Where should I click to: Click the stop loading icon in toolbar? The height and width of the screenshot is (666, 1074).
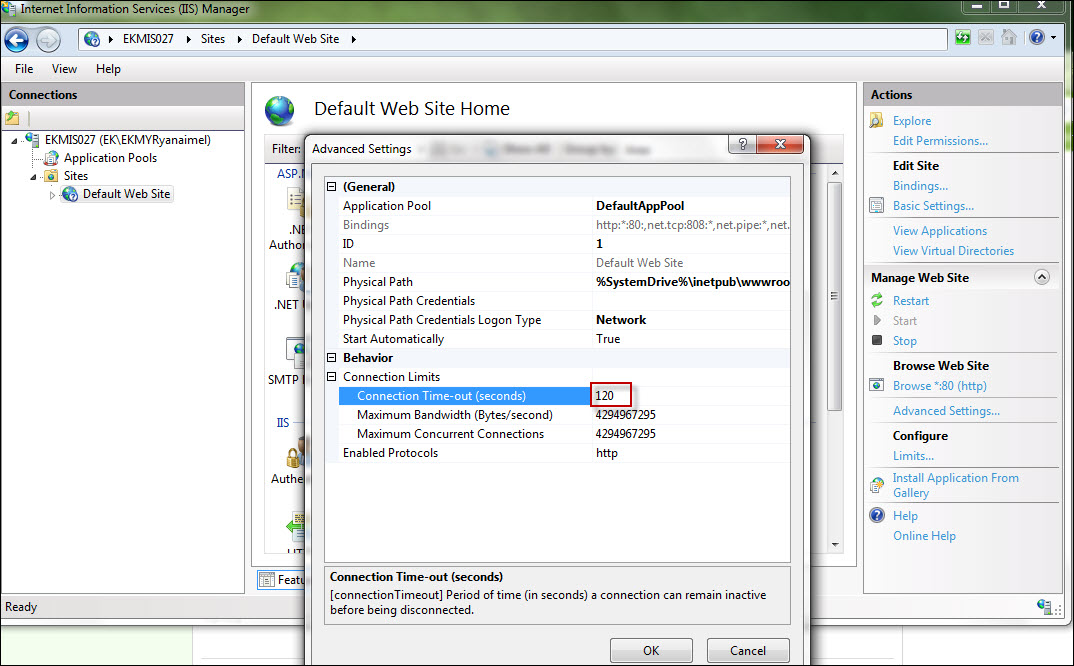click(986, 38)
